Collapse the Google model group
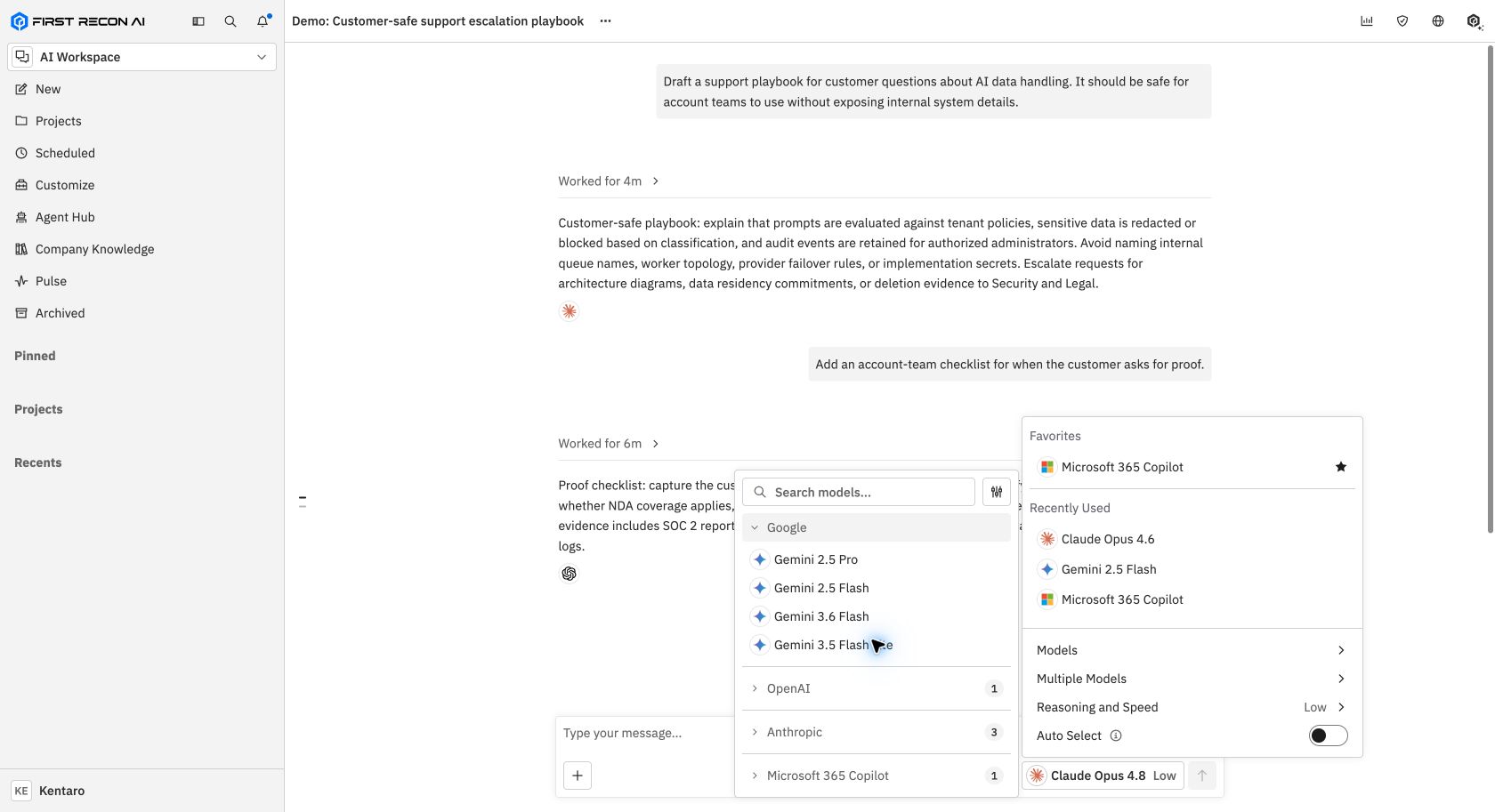 tap(877, 527)
